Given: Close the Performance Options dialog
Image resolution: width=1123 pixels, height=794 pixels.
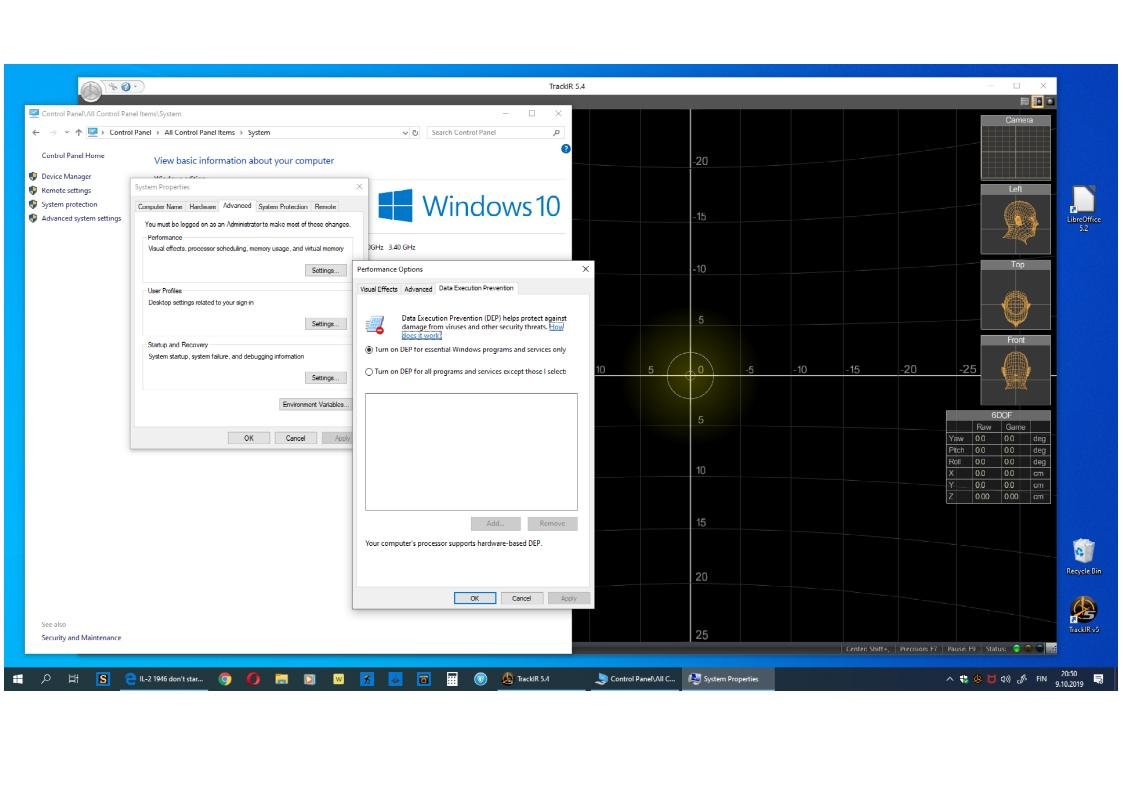Looking at the screenshot, I should [585, 269].
